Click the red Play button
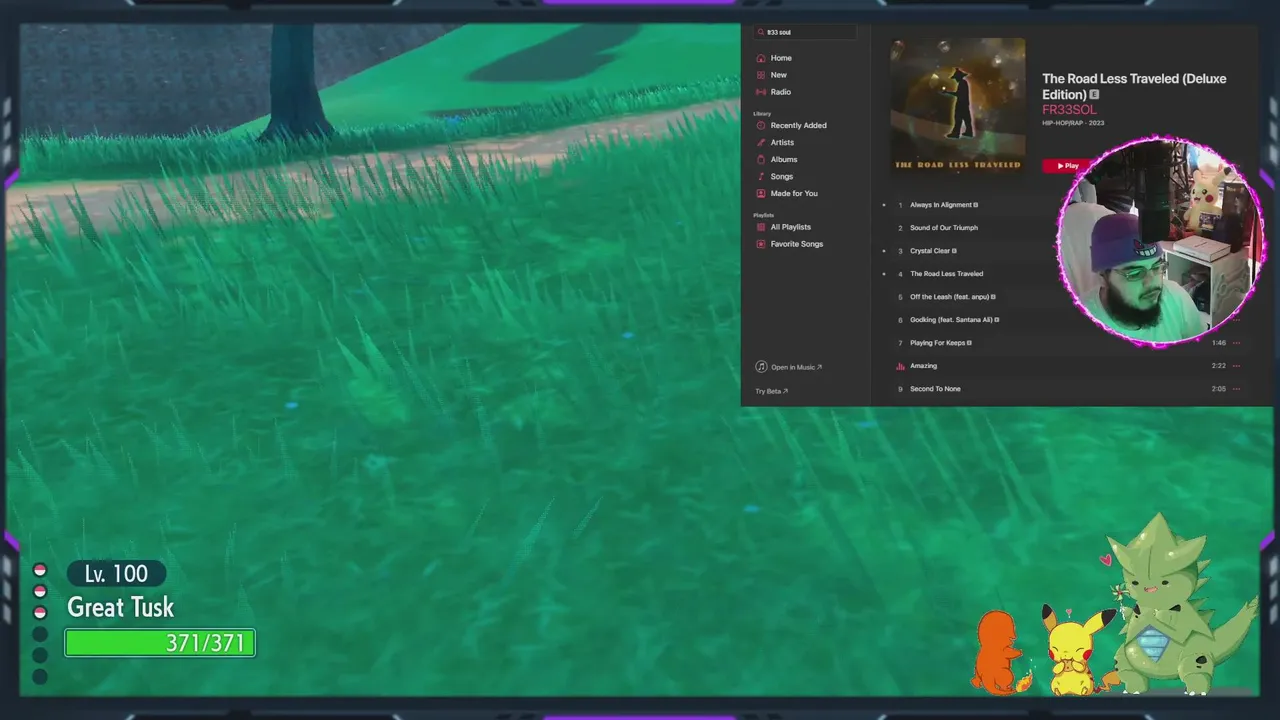 1068,166
